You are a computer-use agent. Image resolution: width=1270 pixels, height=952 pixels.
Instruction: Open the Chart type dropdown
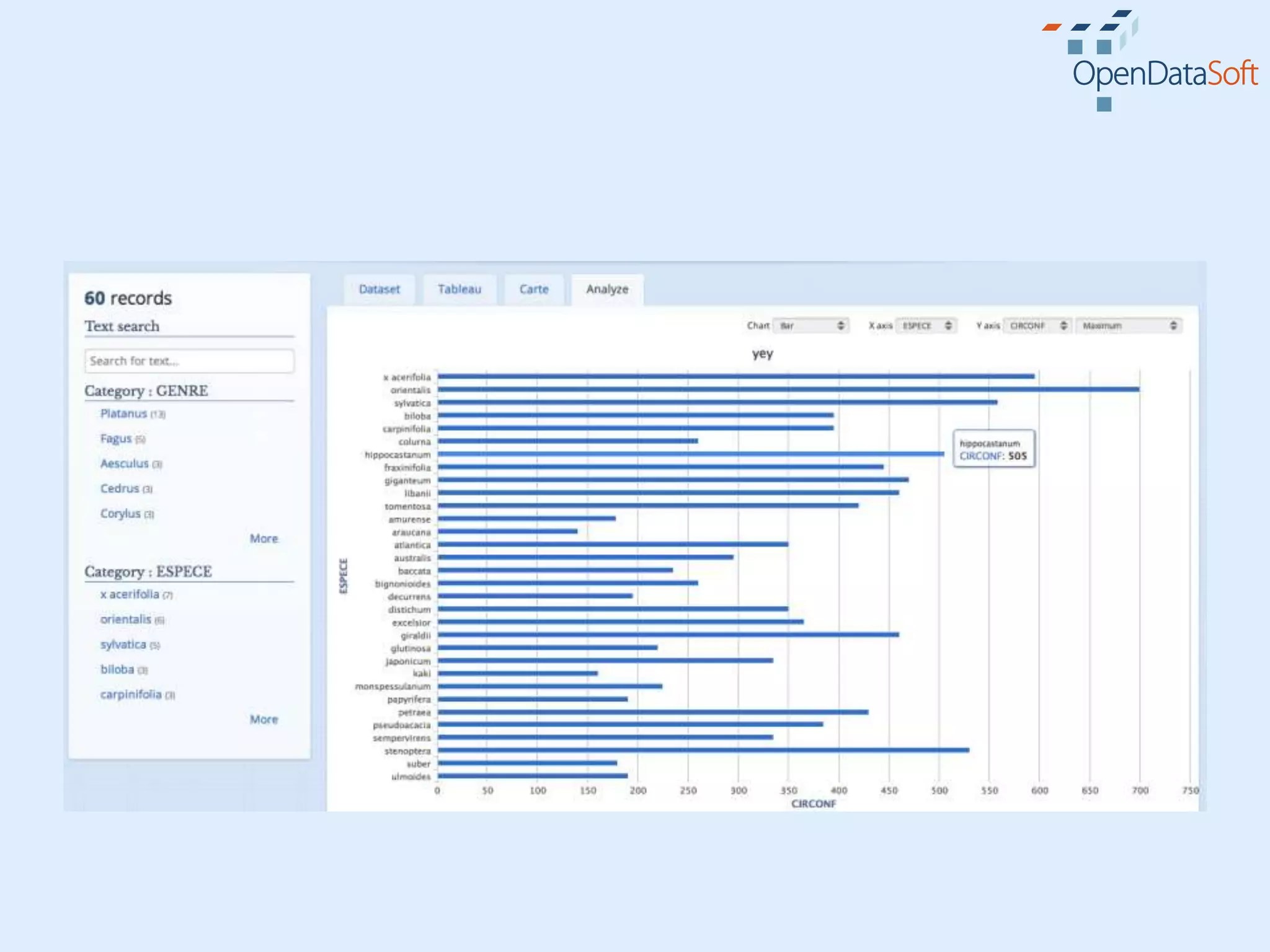point(811,325)
